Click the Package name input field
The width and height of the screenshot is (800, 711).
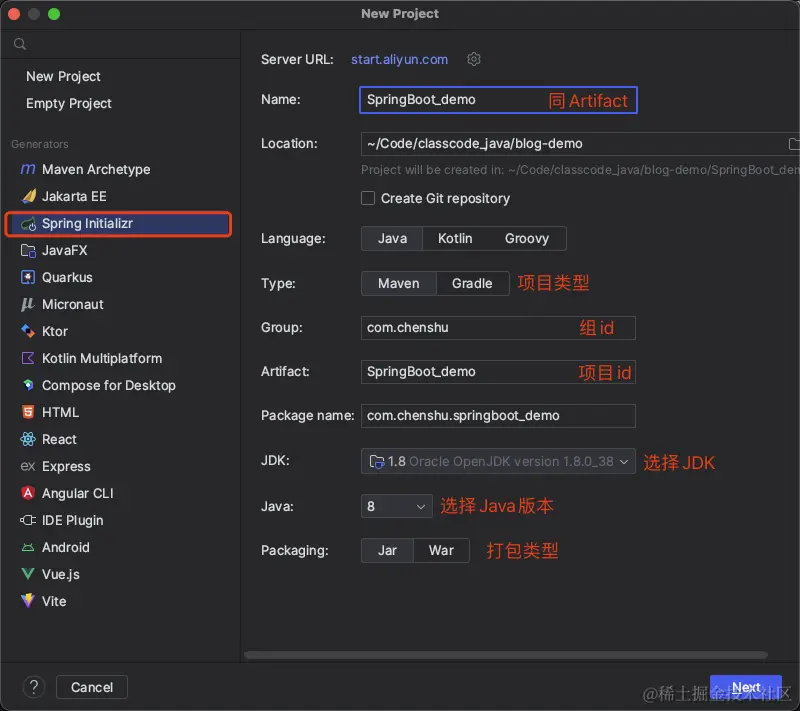pos(498,416)
